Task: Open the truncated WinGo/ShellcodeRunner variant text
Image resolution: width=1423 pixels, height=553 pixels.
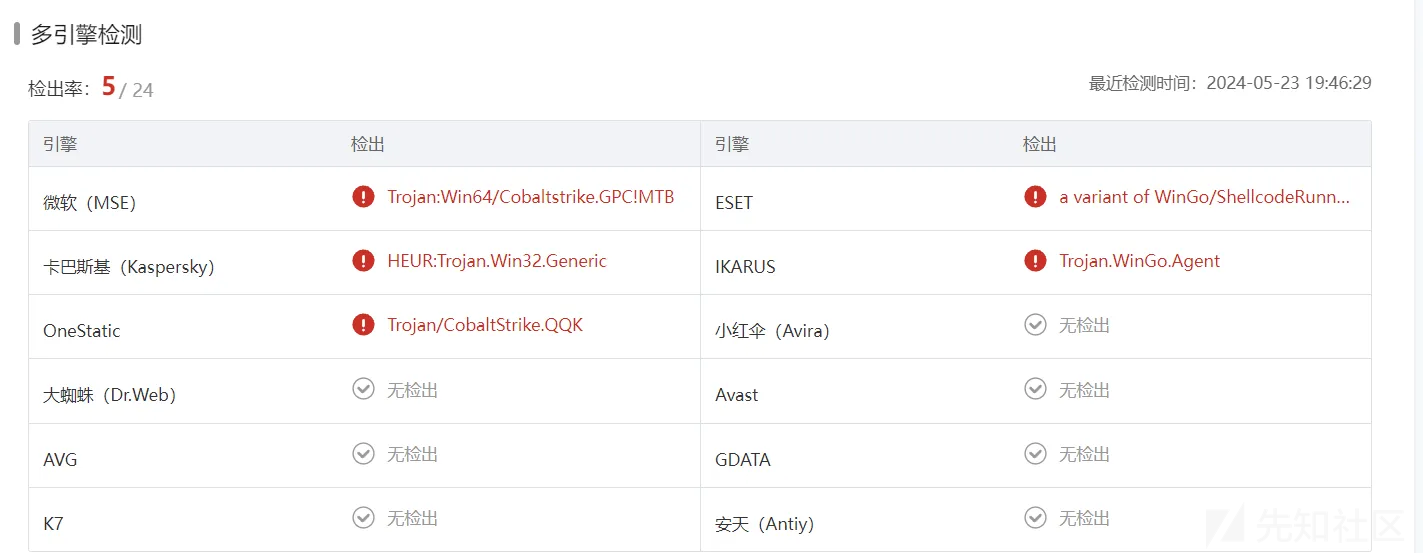Action: tap(1205, 197)
